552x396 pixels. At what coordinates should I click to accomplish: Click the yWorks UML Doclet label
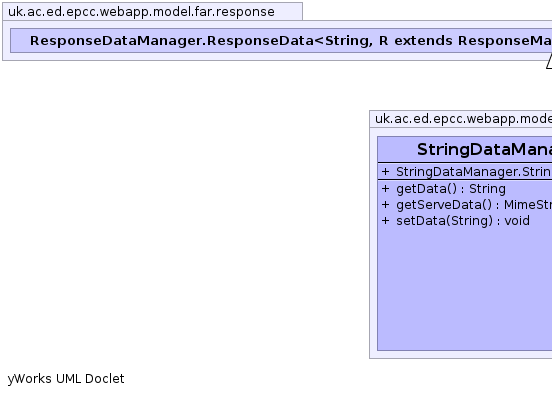[x=66, y=379]
